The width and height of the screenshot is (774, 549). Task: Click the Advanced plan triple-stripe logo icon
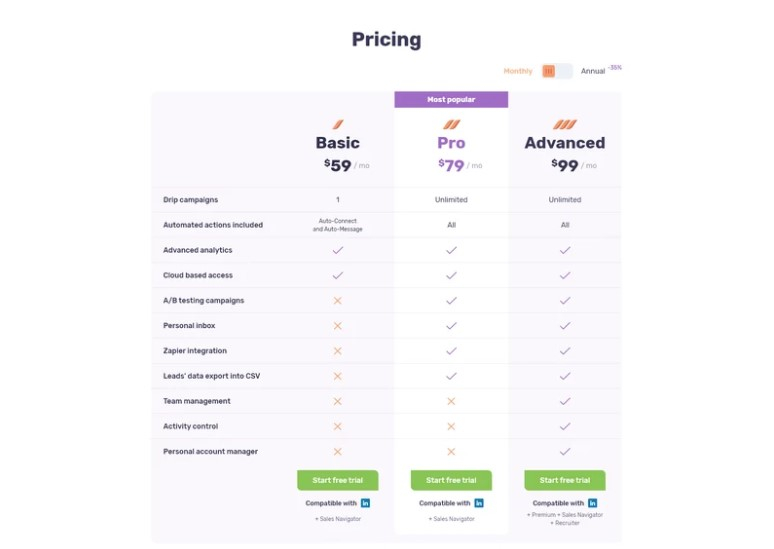click(x=565, y=125)
